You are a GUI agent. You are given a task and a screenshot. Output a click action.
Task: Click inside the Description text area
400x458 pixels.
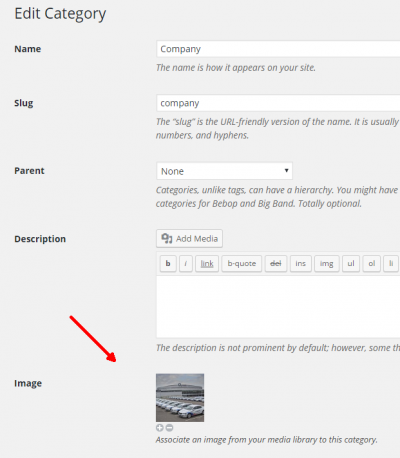pyautogui.click(x=278, y=307)
